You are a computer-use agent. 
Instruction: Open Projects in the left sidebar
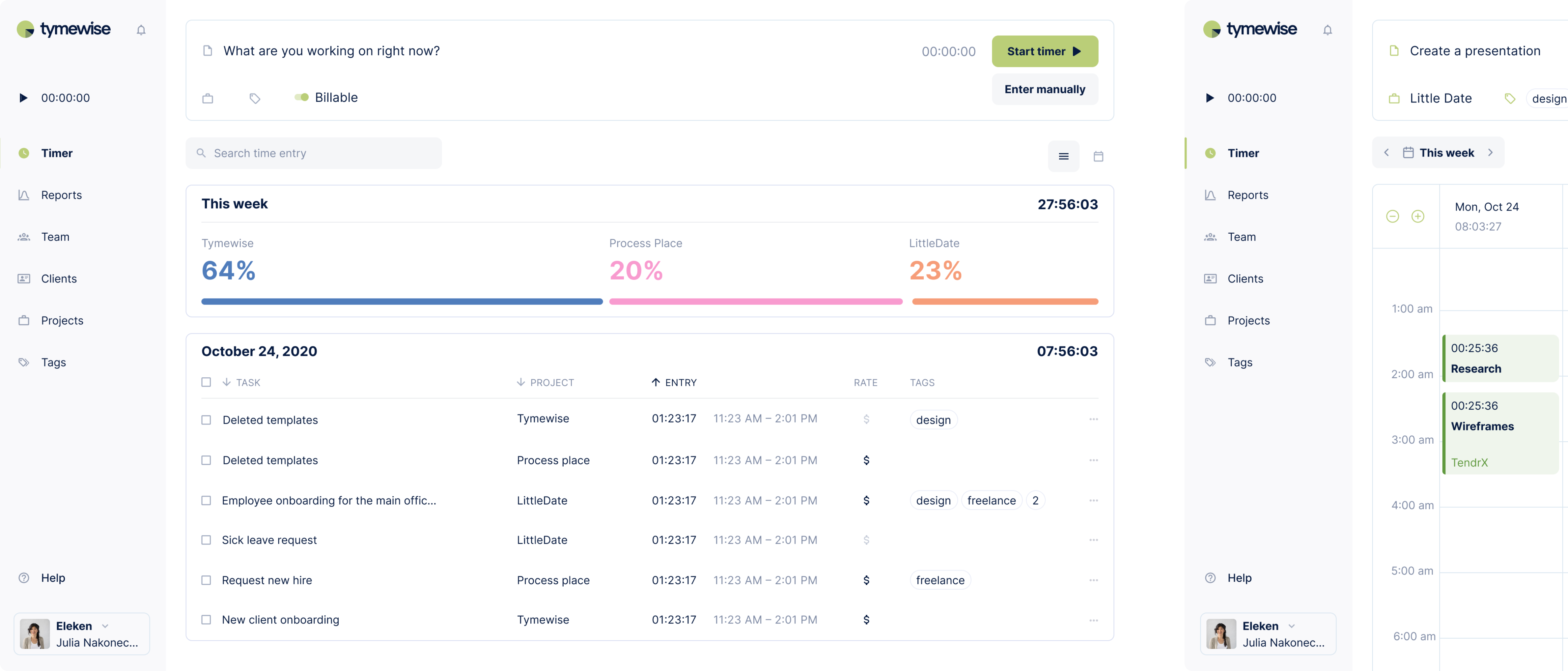pyautogui.click(x=62, y=320)
